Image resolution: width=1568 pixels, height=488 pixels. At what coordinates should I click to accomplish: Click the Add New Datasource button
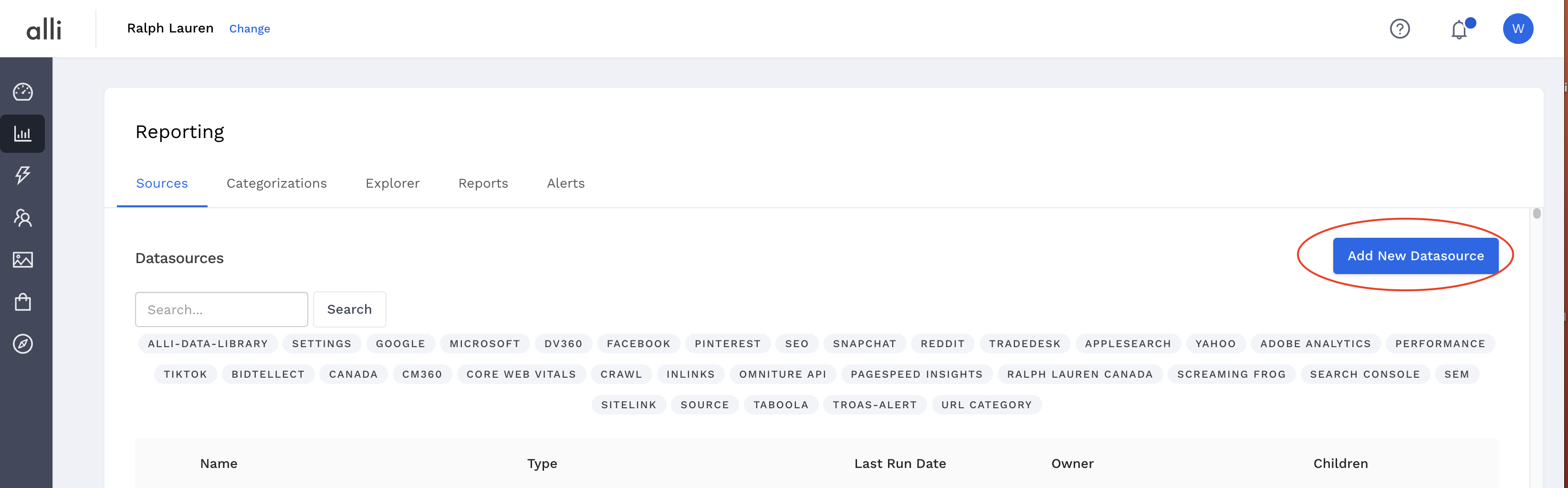(1415, 255)
